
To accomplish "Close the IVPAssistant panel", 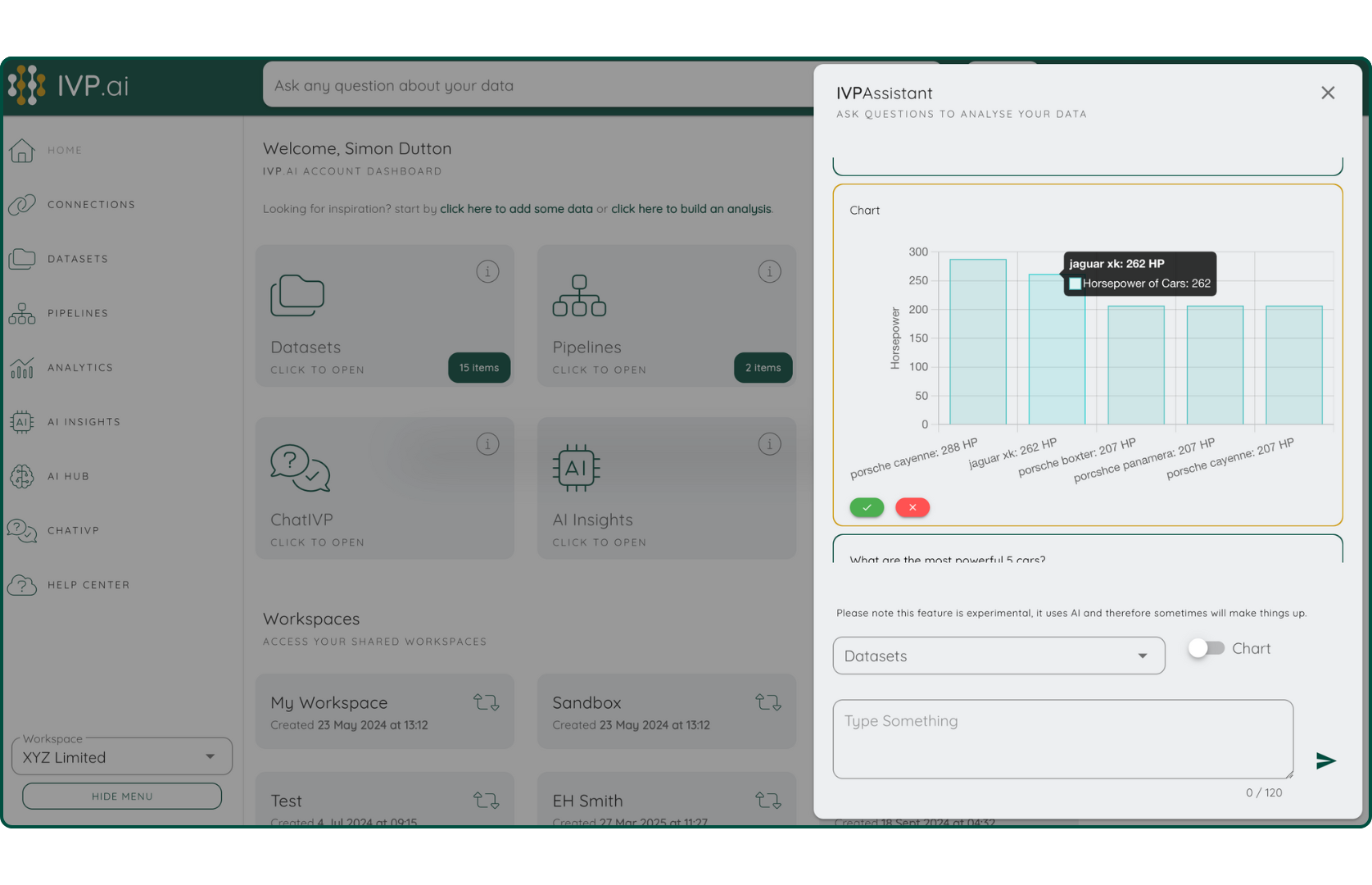I will pos(1328,93).
